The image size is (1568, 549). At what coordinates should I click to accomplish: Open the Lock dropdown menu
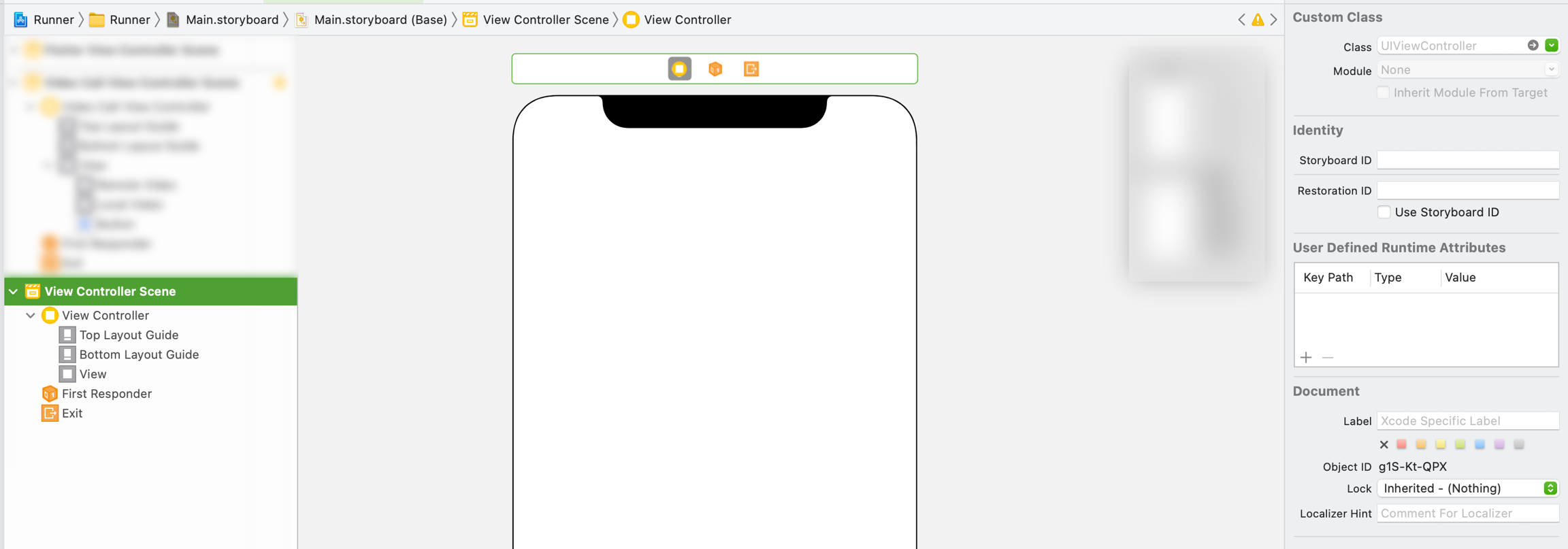(x=1550, y=488)
